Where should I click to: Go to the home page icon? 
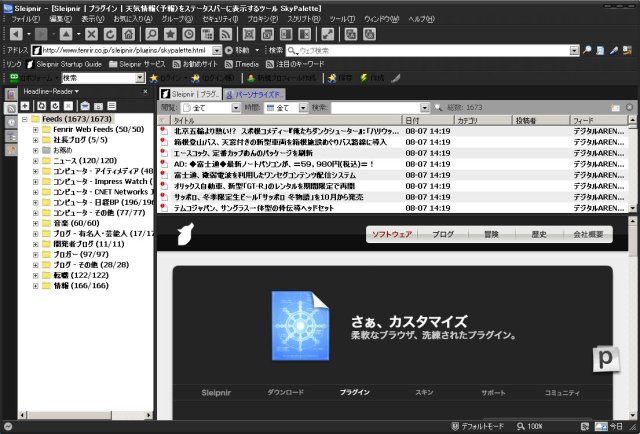coord(129,34)
